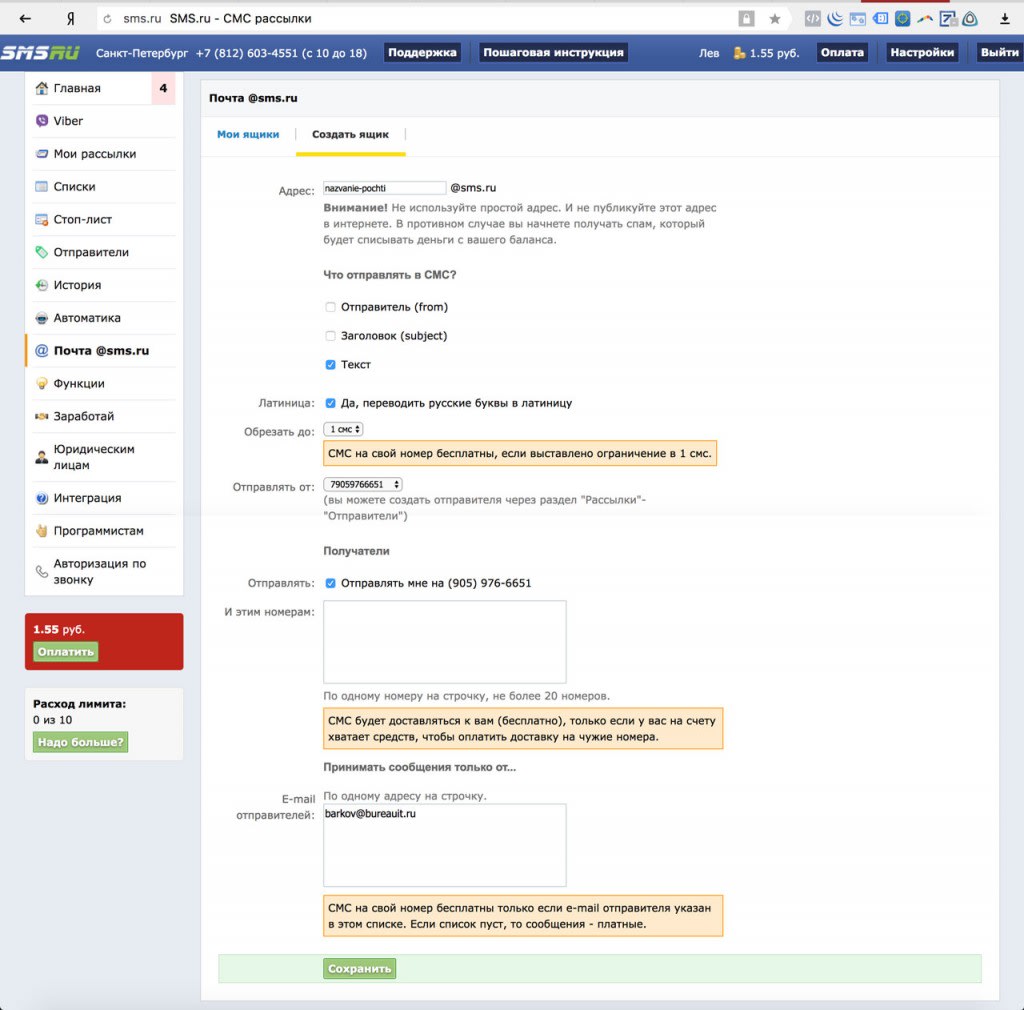This screenshot has height=1010, width=1024.
Task: Click the phone number +7 (812) 603-4551
Action: [x=246, y=53]
